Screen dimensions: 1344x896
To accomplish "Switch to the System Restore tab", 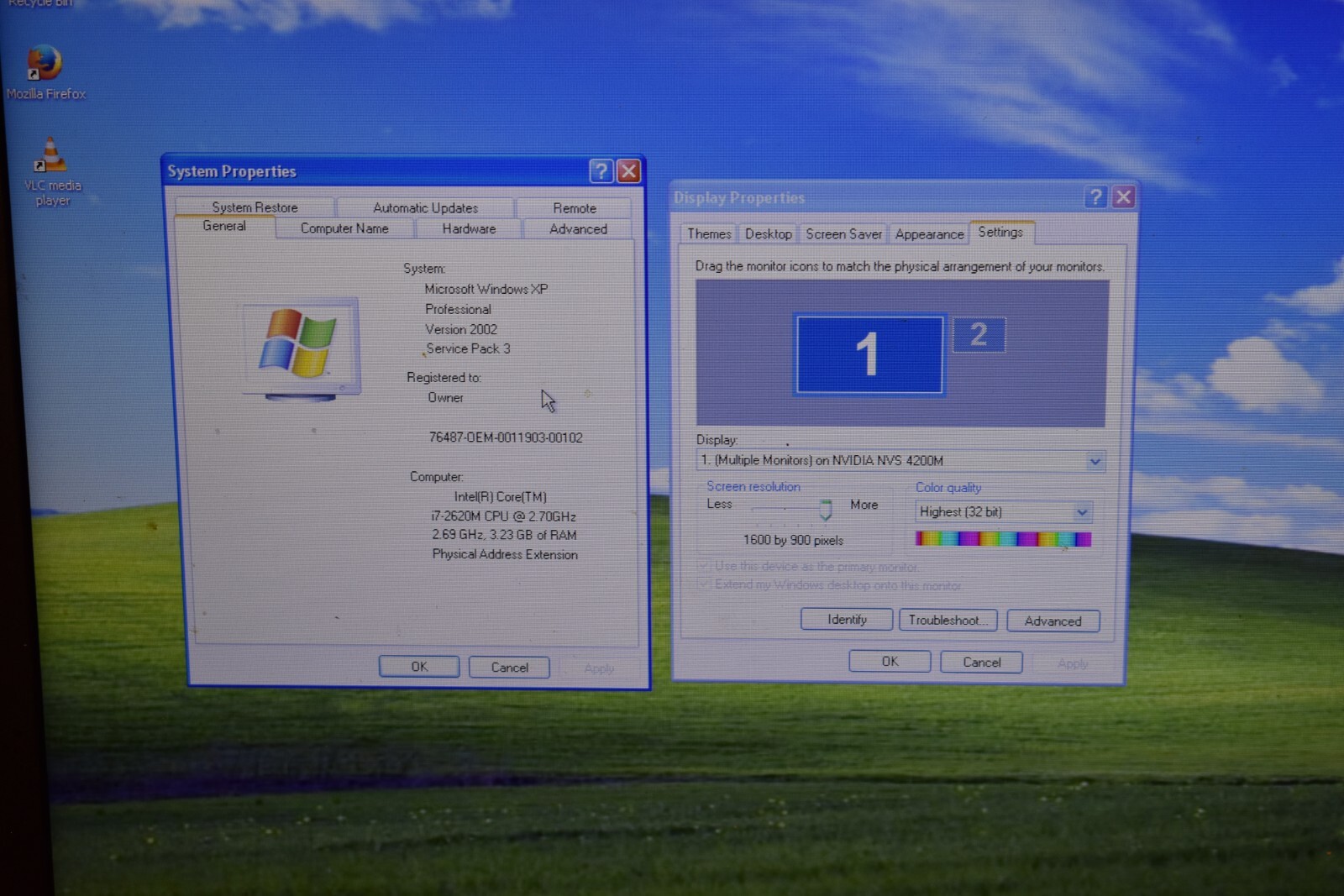I will 255,207.
